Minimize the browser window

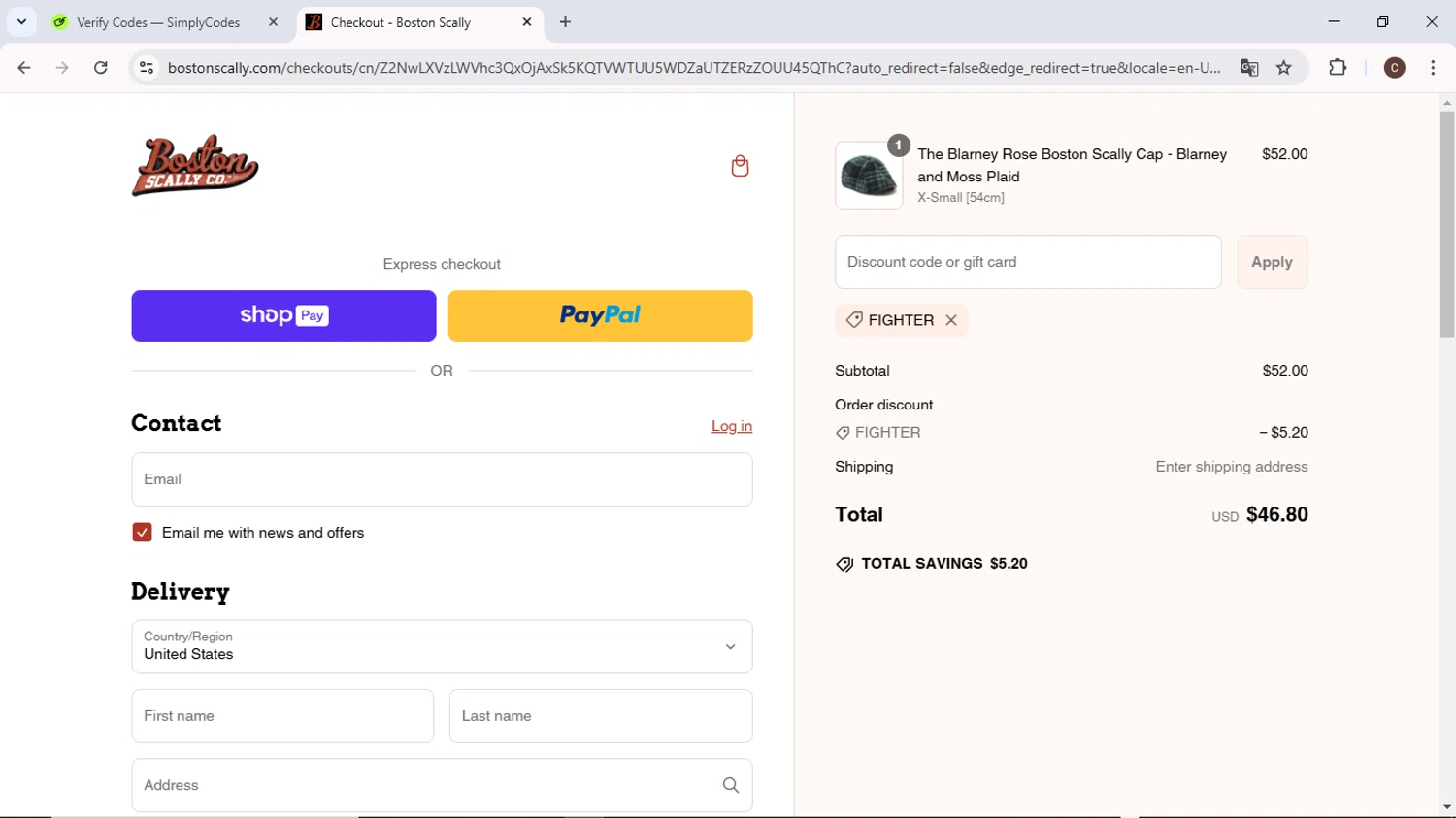[x=1334, y=21]
